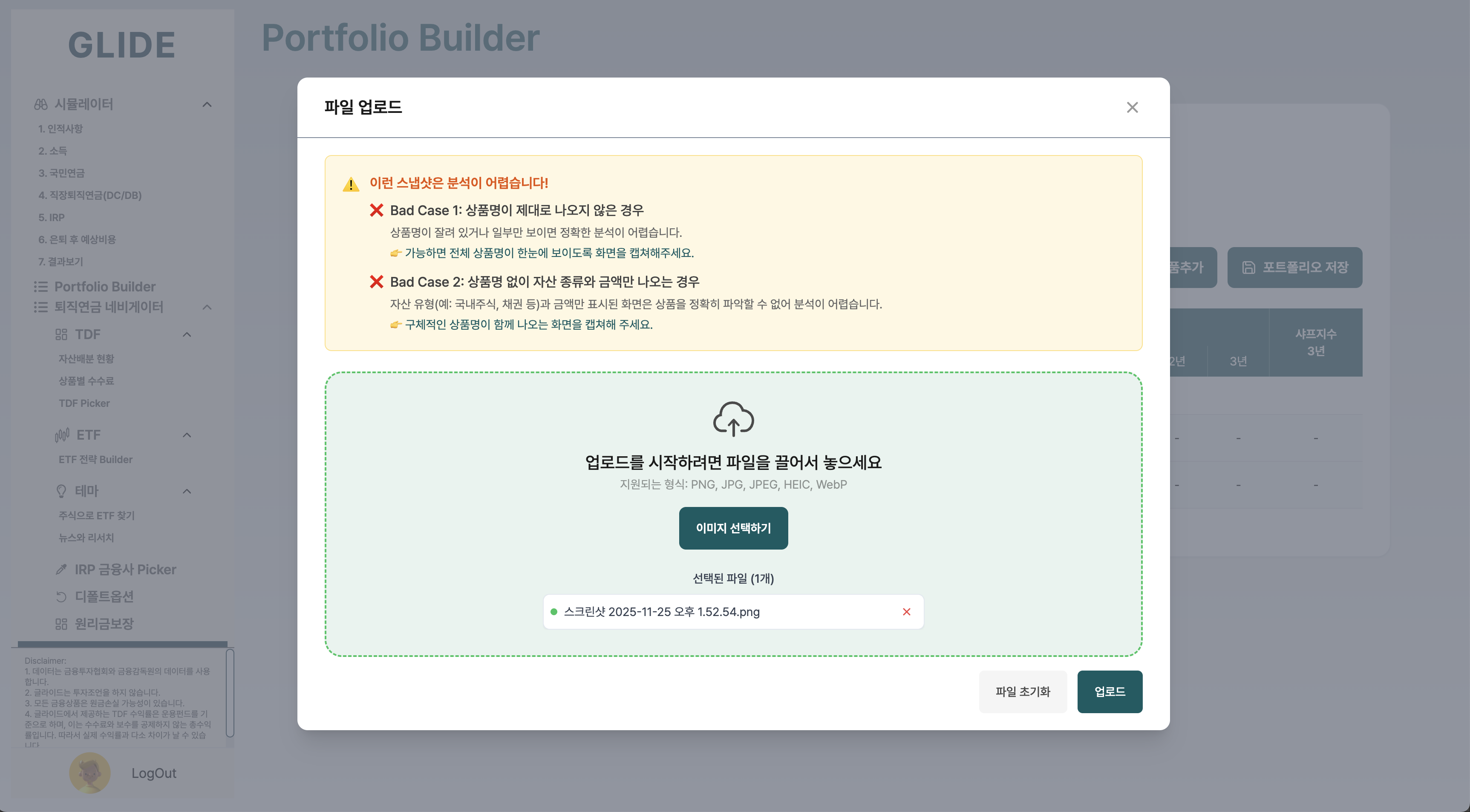Collapse the ETF submenu chevron
This screenshot has height=812, width=1470.
tap(187, 435)
